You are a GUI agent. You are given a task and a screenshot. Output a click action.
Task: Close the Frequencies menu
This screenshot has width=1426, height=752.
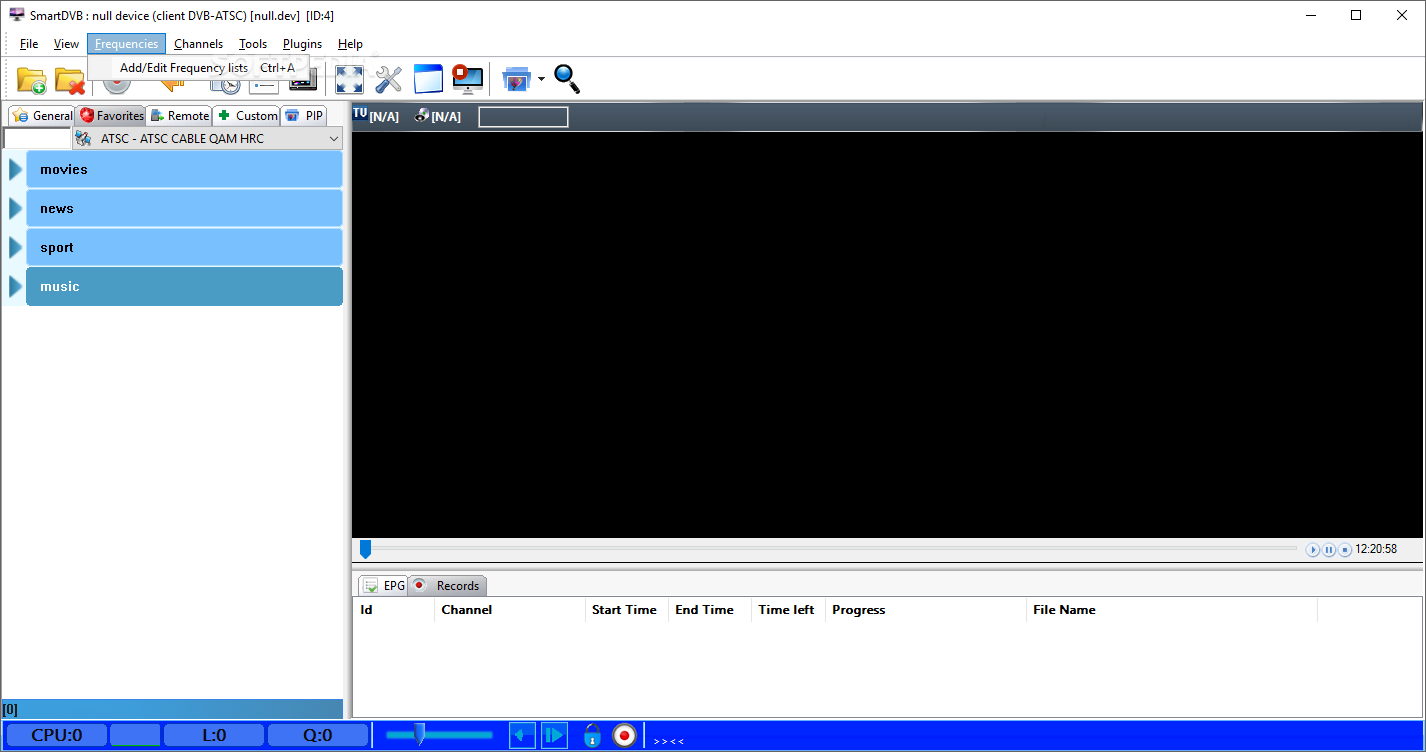point(126,44)
